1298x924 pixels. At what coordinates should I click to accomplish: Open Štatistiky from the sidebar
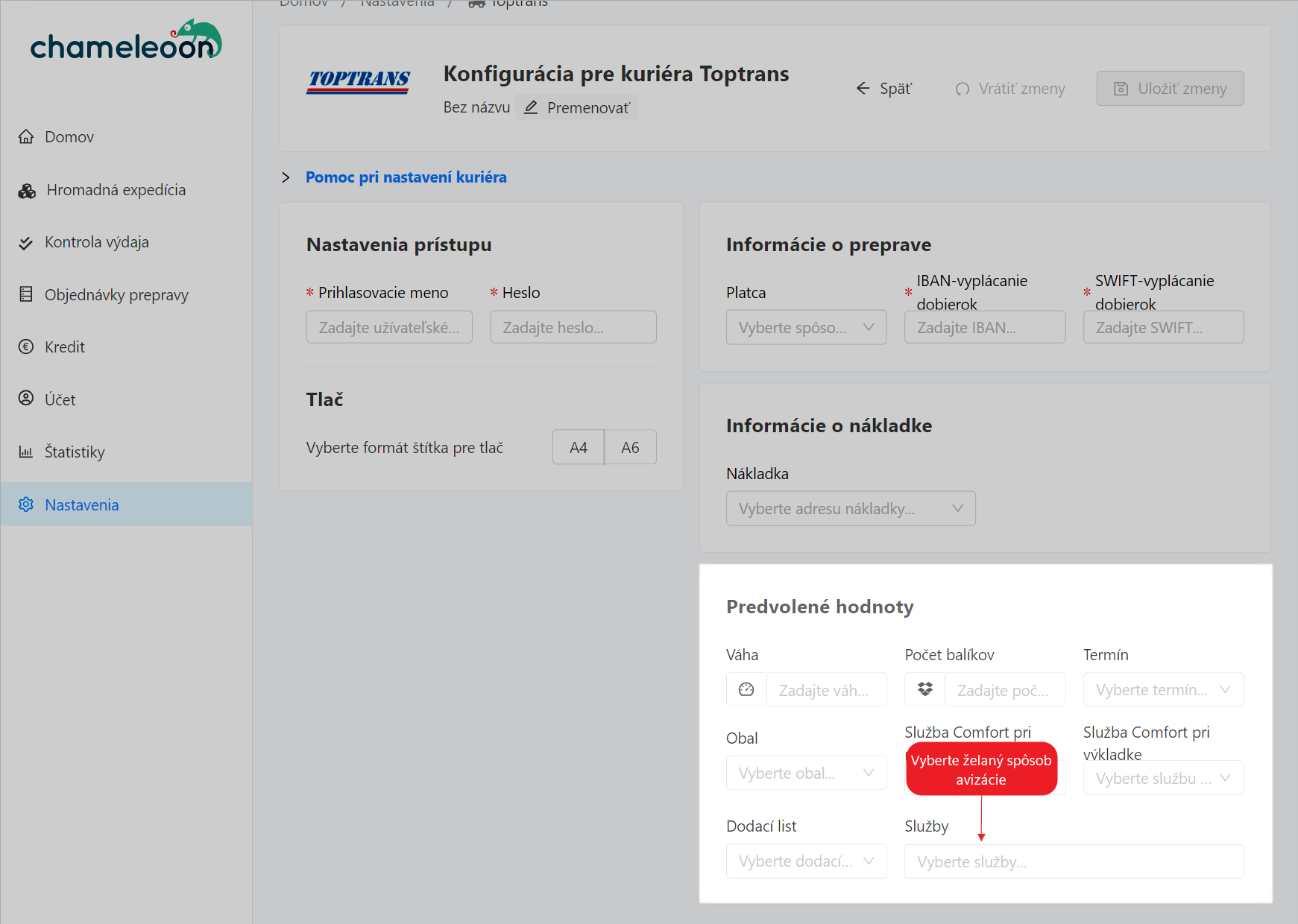click(127, 452)
